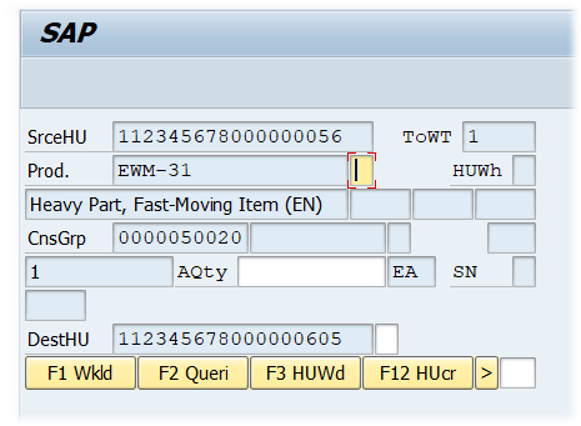581x426 pixels.
Task: Click the quantity field showing 1 before AQty
Action: [x=99, y=272]
